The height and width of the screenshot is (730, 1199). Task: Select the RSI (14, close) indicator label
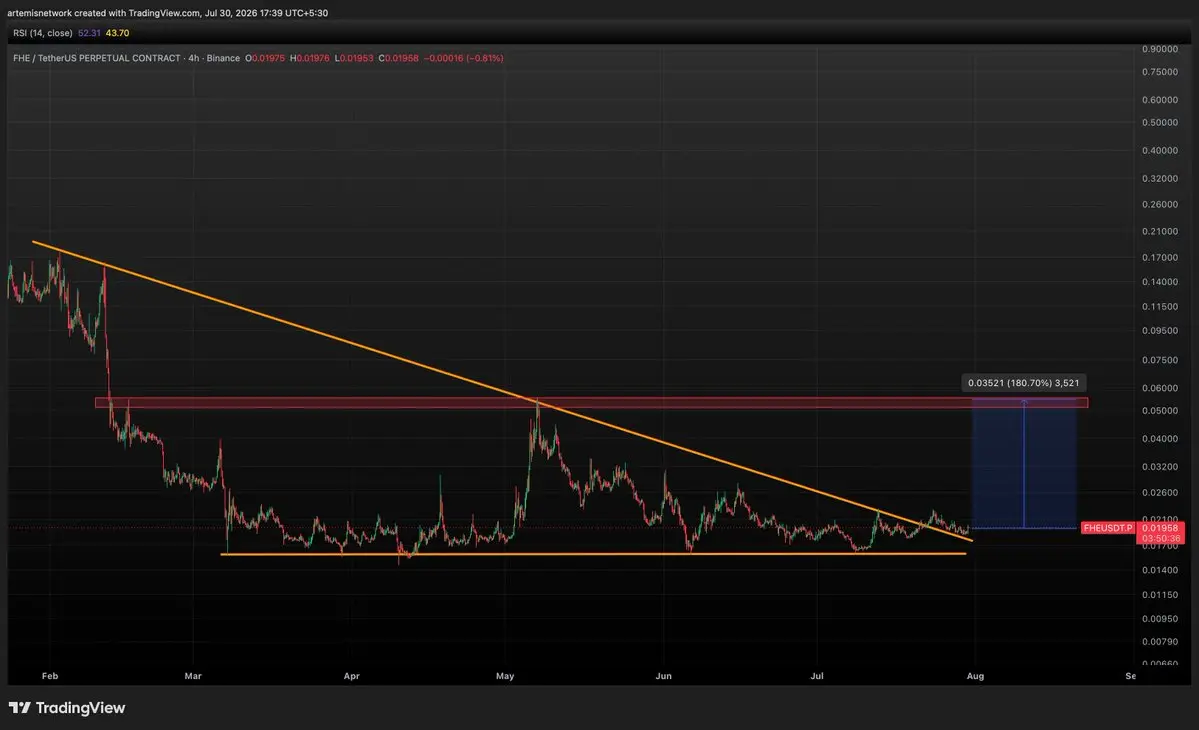coord(43,33)
